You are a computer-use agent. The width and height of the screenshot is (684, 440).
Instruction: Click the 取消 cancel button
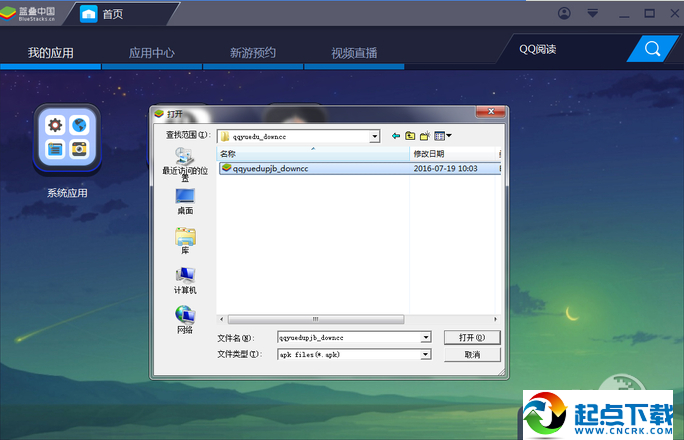472,355
